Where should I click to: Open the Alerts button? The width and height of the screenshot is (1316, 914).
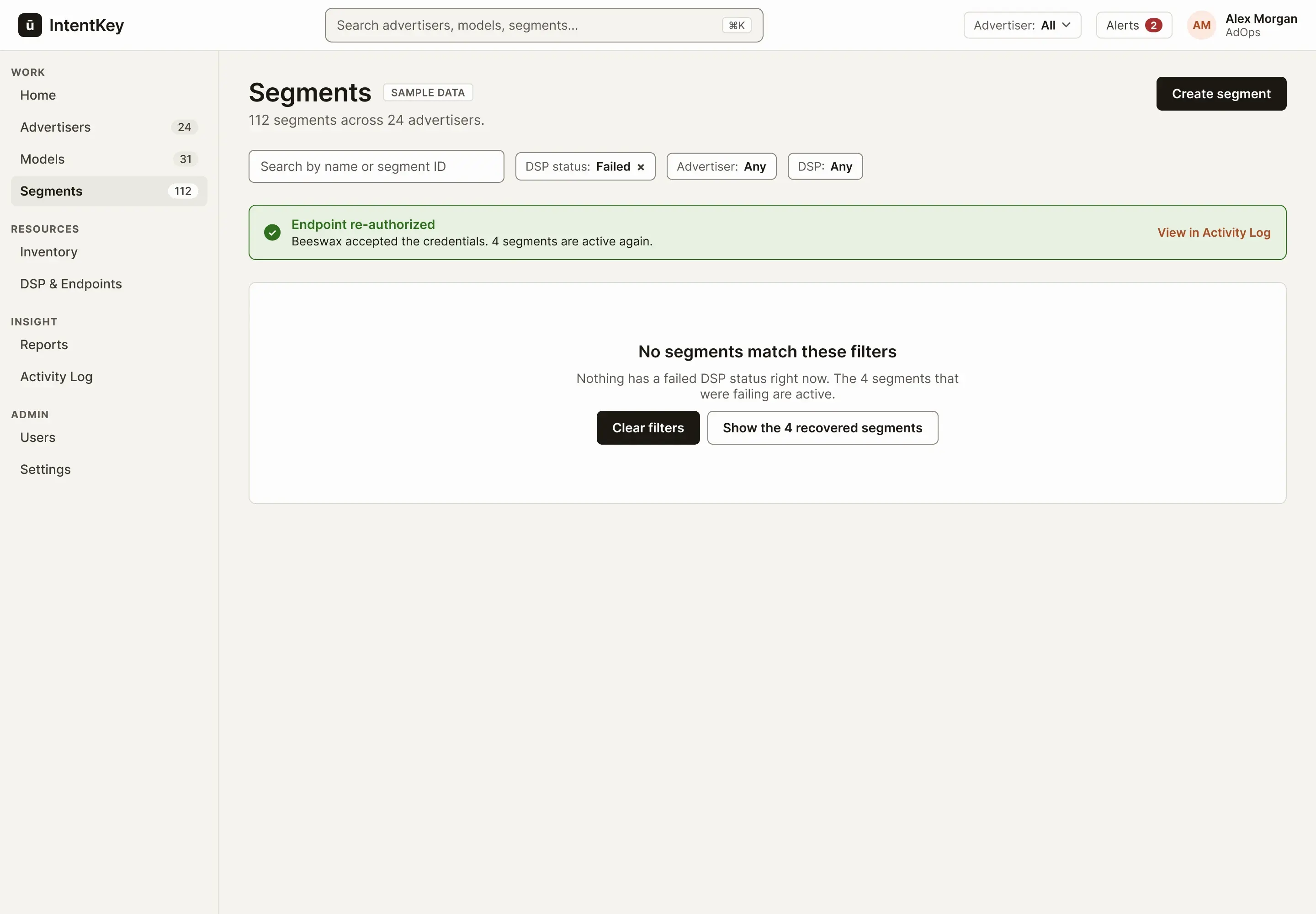point(1134,25)
